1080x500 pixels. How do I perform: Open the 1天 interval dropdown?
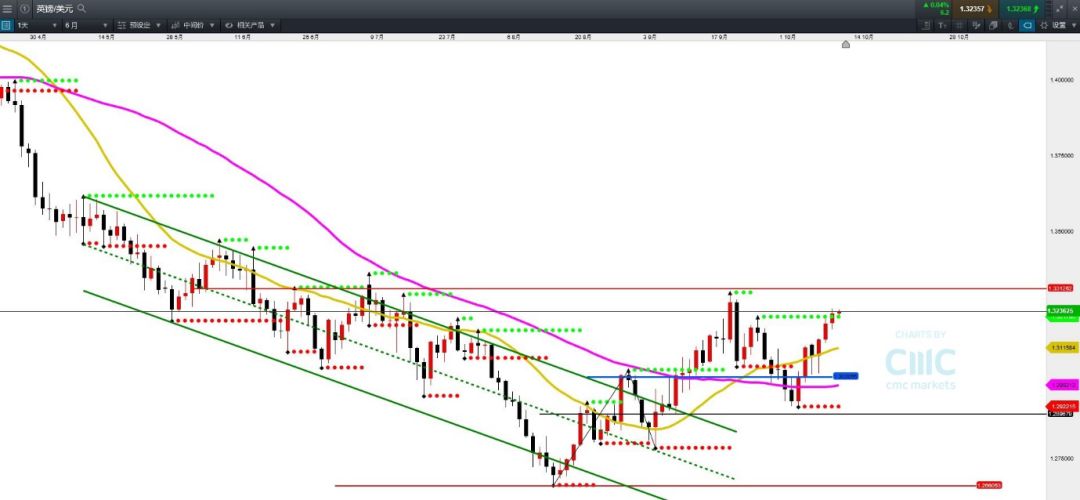coord(37,25)
